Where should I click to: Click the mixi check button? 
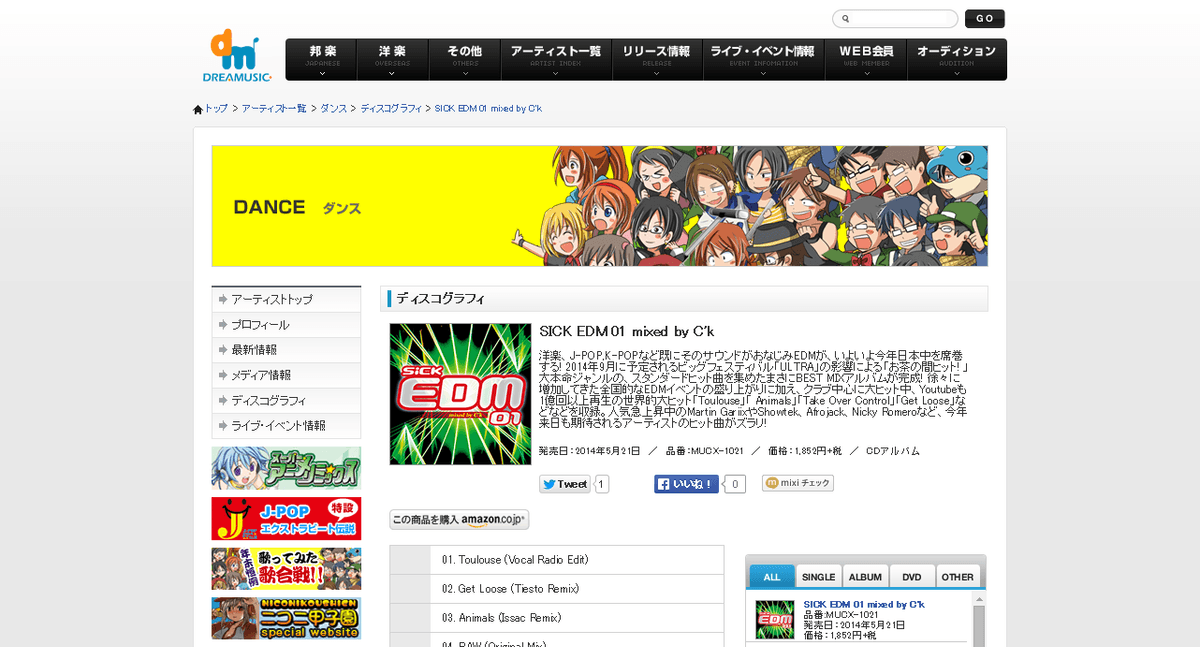pyautogui.click(x=798, y=483)
